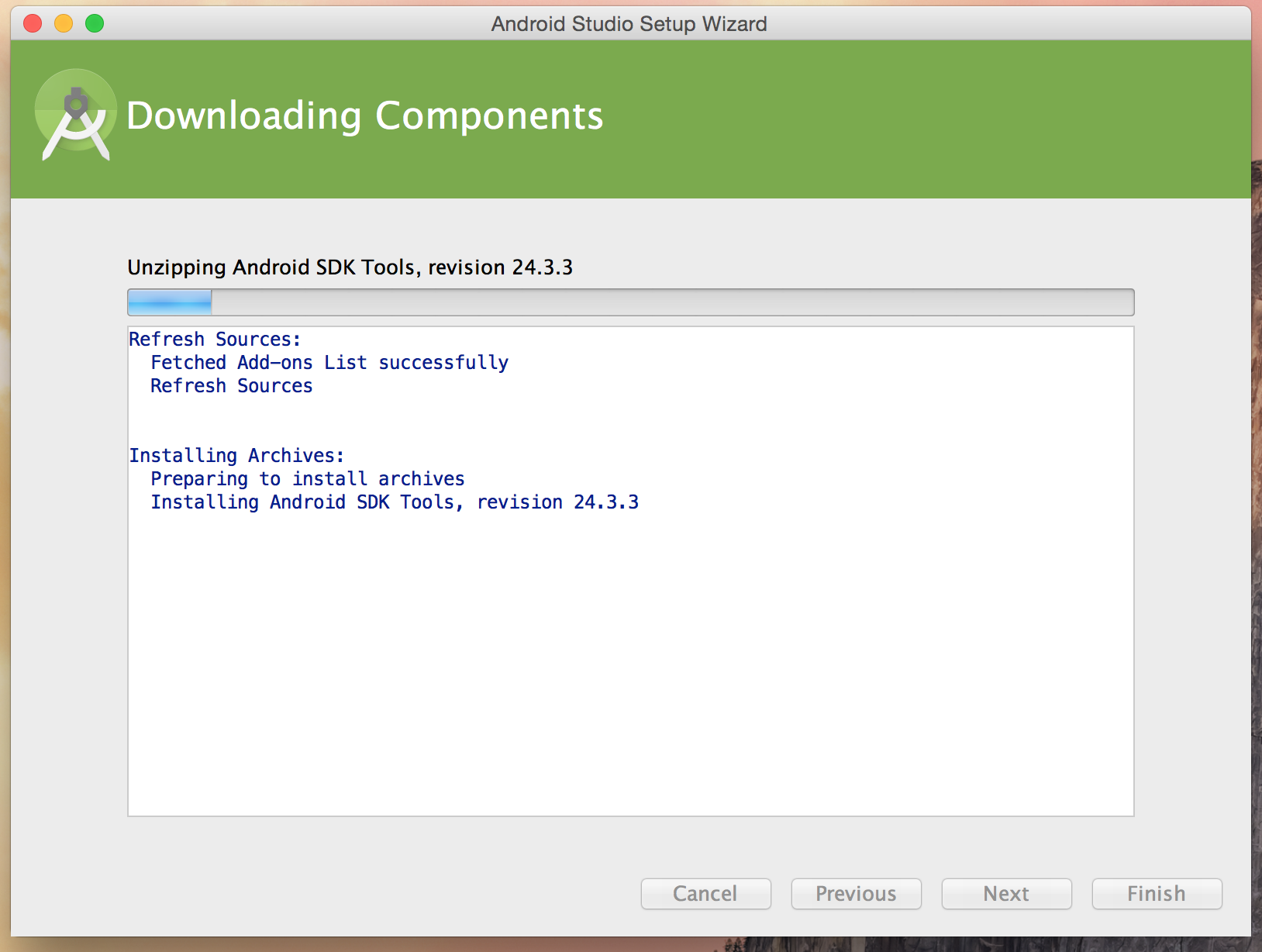Click the Android Studio logo icon

(75, 115)
